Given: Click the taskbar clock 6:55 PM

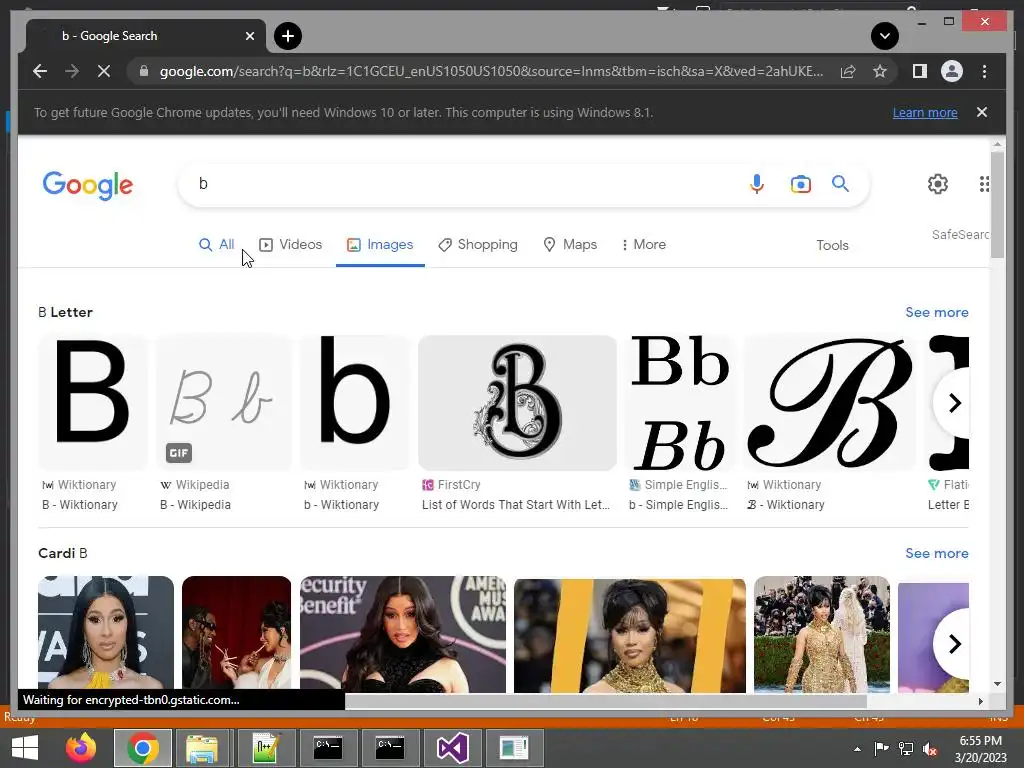Looking at the screenshot, I should click(x=981, y=741).
